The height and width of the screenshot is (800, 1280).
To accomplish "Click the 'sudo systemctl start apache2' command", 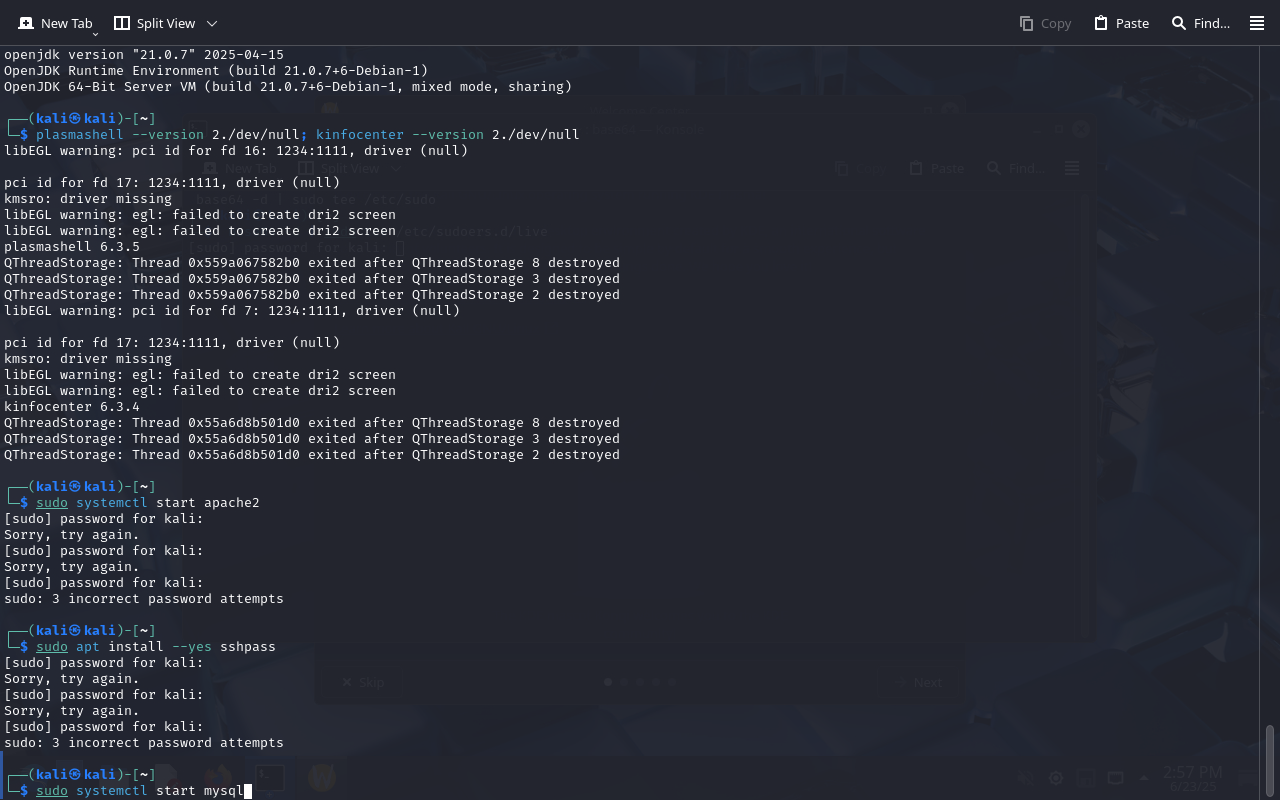I will 148,503.
